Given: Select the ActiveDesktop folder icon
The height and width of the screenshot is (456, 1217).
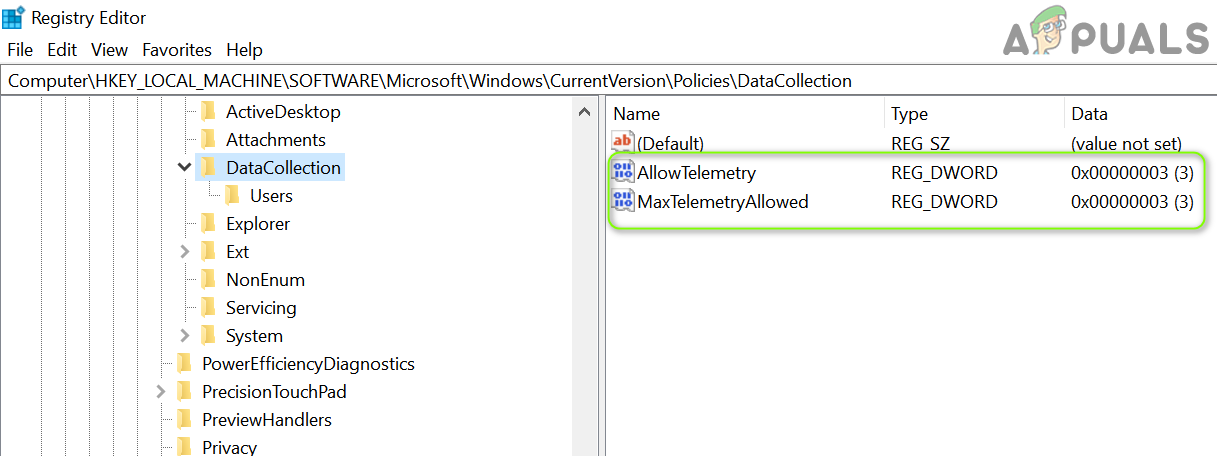Looking at the screenshot, I should point(208,111).
